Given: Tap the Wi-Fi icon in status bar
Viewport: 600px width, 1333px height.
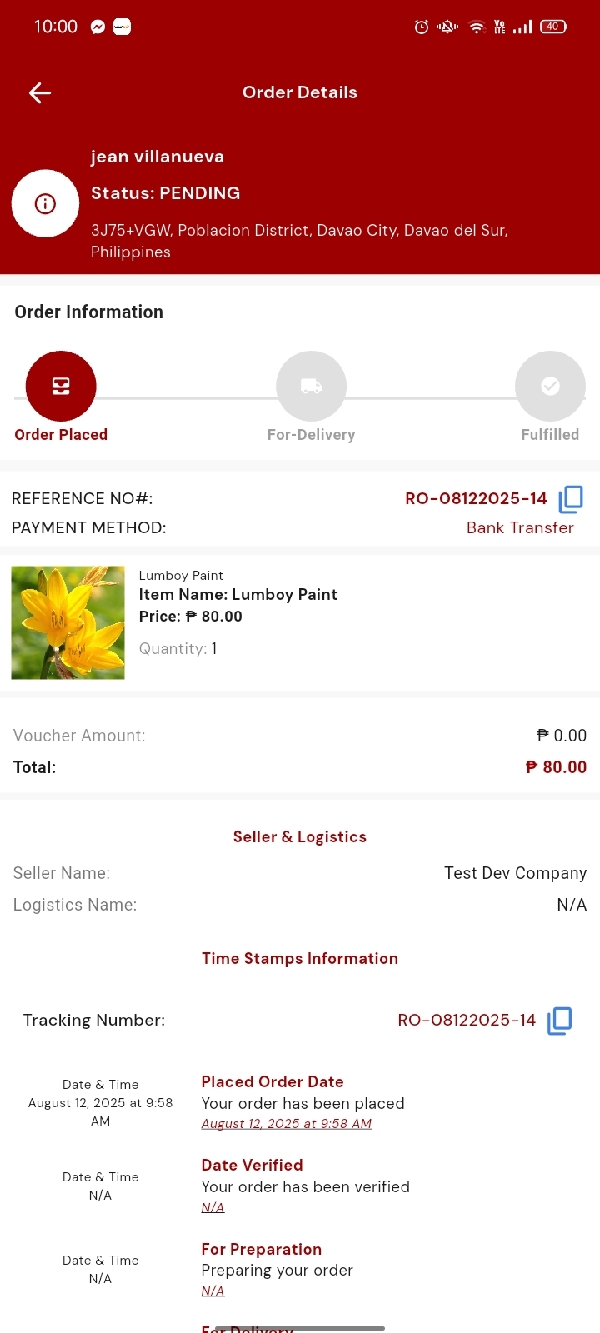Looking at the screenshot, I should pos(476,27).
